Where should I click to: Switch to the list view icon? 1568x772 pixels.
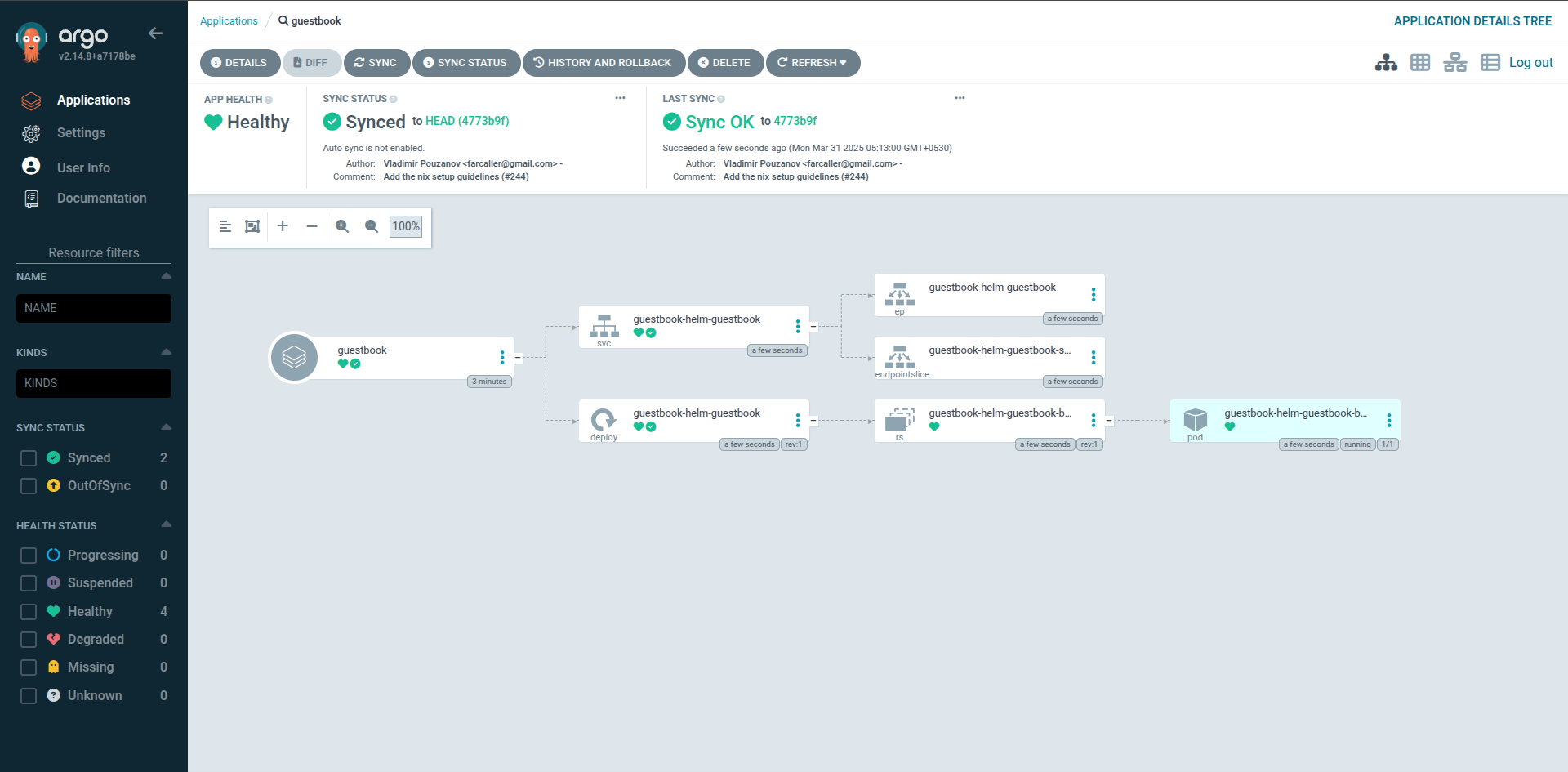click(x=1490, y=63)
